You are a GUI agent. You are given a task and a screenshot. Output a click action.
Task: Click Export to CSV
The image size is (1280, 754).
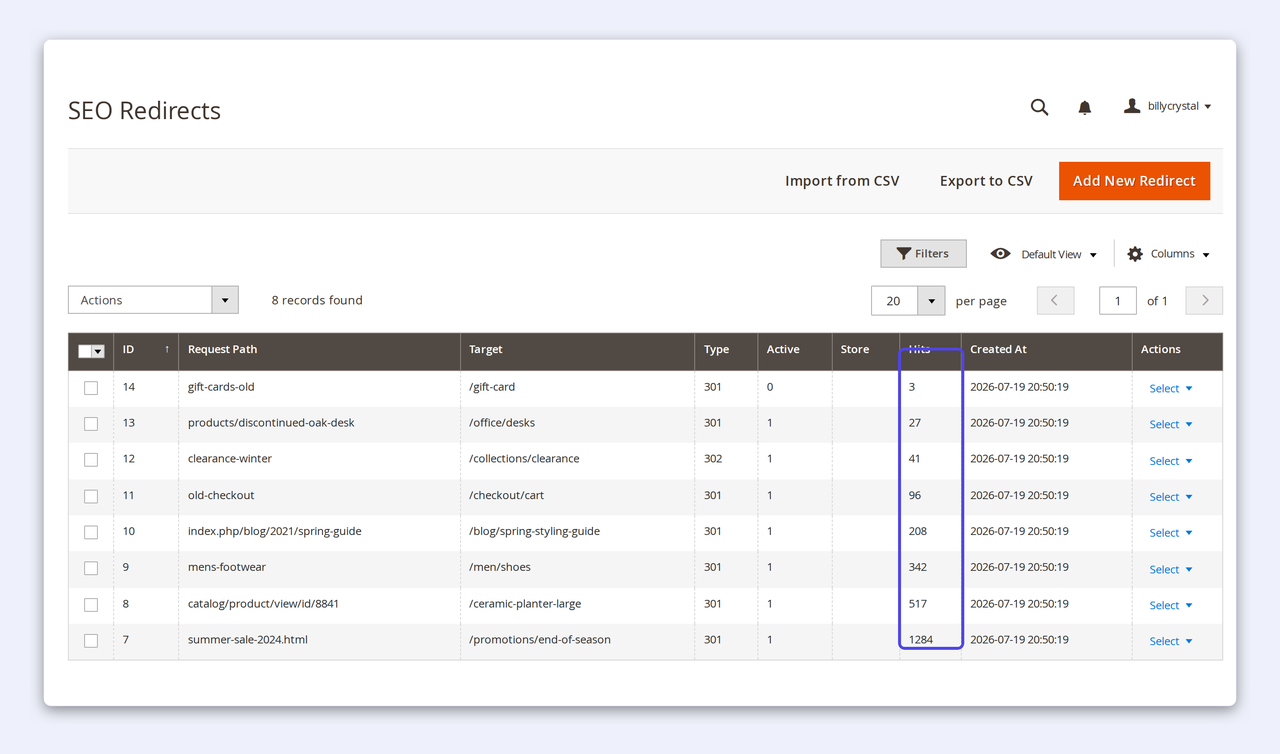(x=986, y=181)
